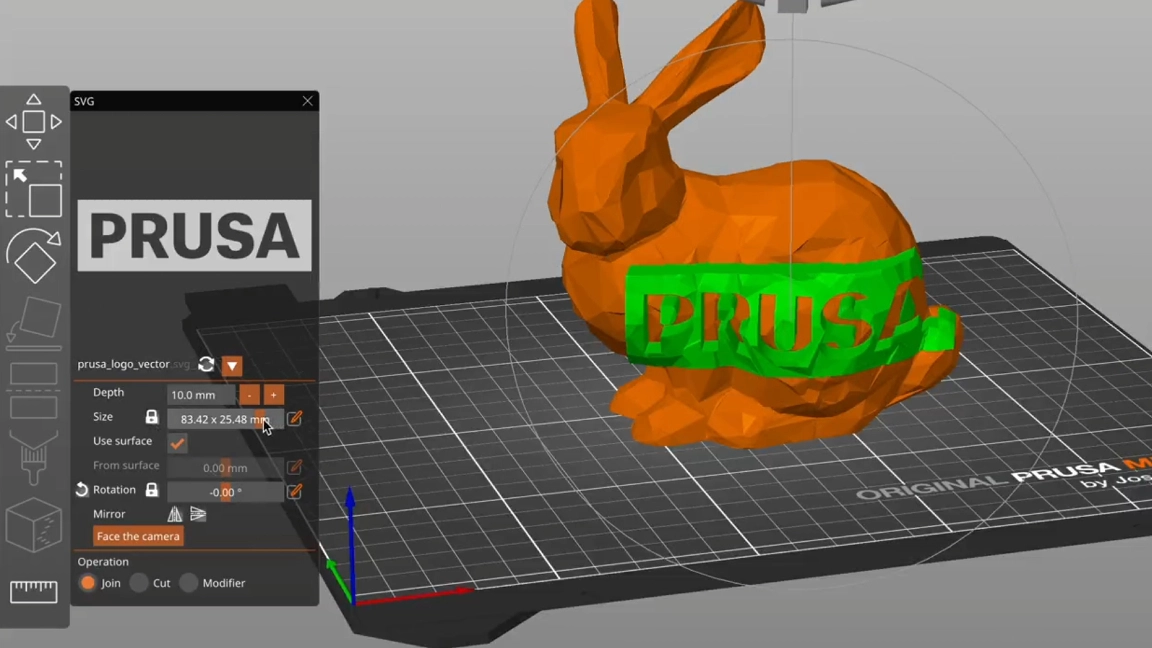Click the From surface distance slider
Image resolution: width=1152 pixels, height=648 pixels.
click(225, 467)
